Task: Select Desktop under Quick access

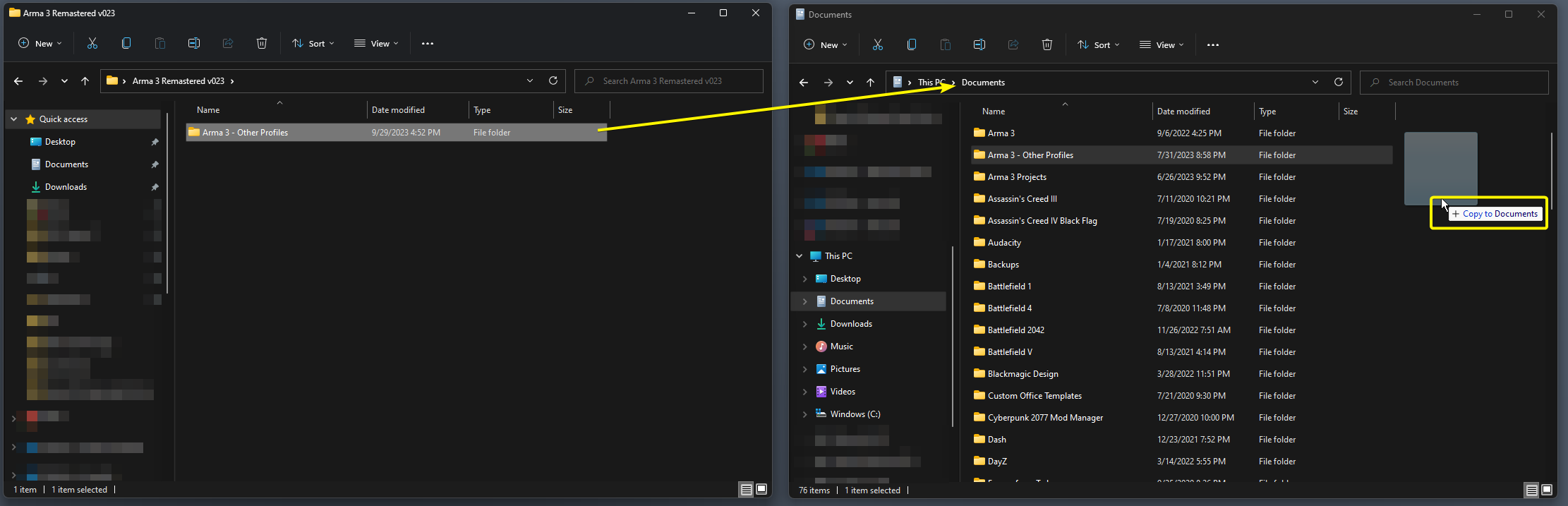Action: (60, 142)
